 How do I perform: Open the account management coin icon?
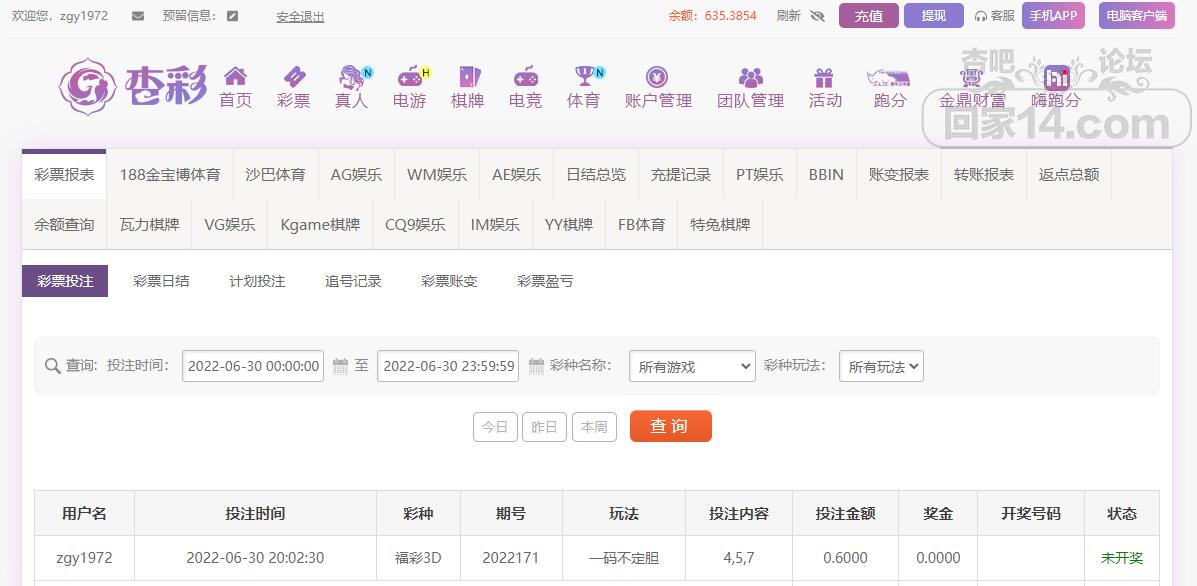point(657,77)
